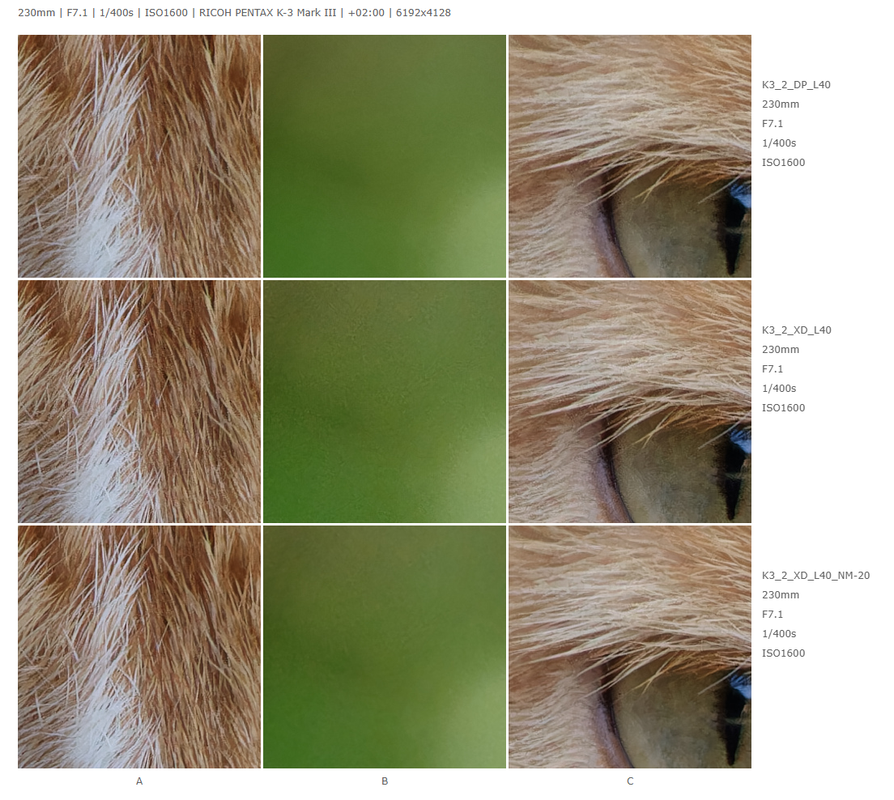Select the column B label
894x800 pixels.
tap(384, 781)
